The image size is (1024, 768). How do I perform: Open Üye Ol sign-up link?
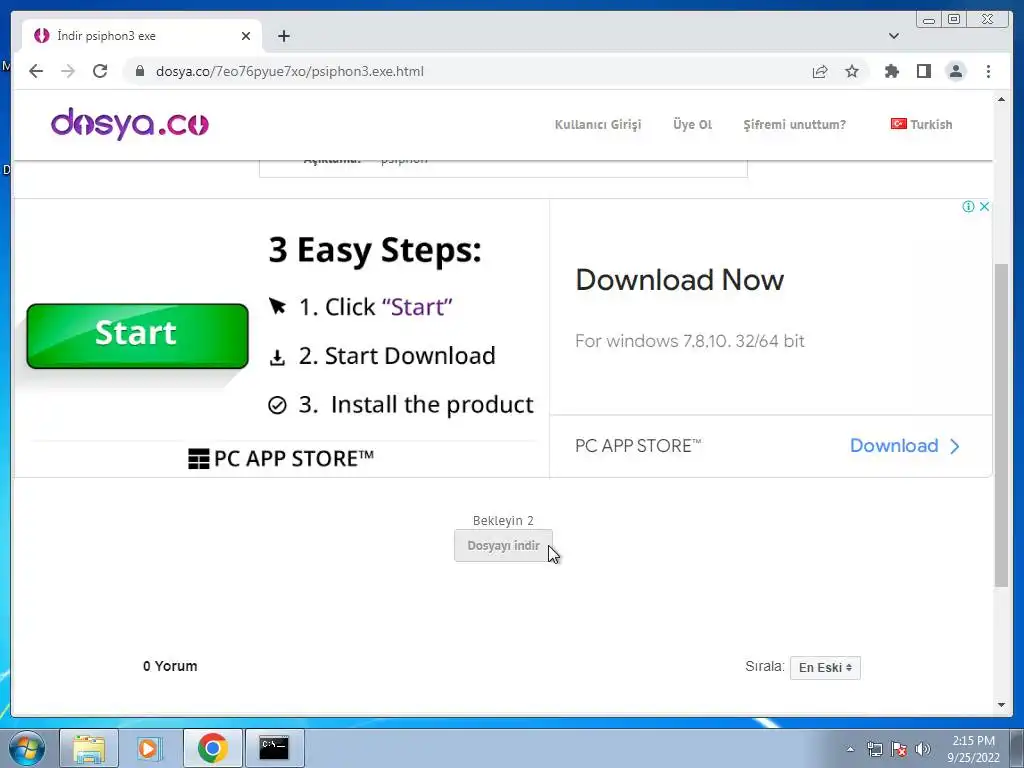(x=692, y=124)
